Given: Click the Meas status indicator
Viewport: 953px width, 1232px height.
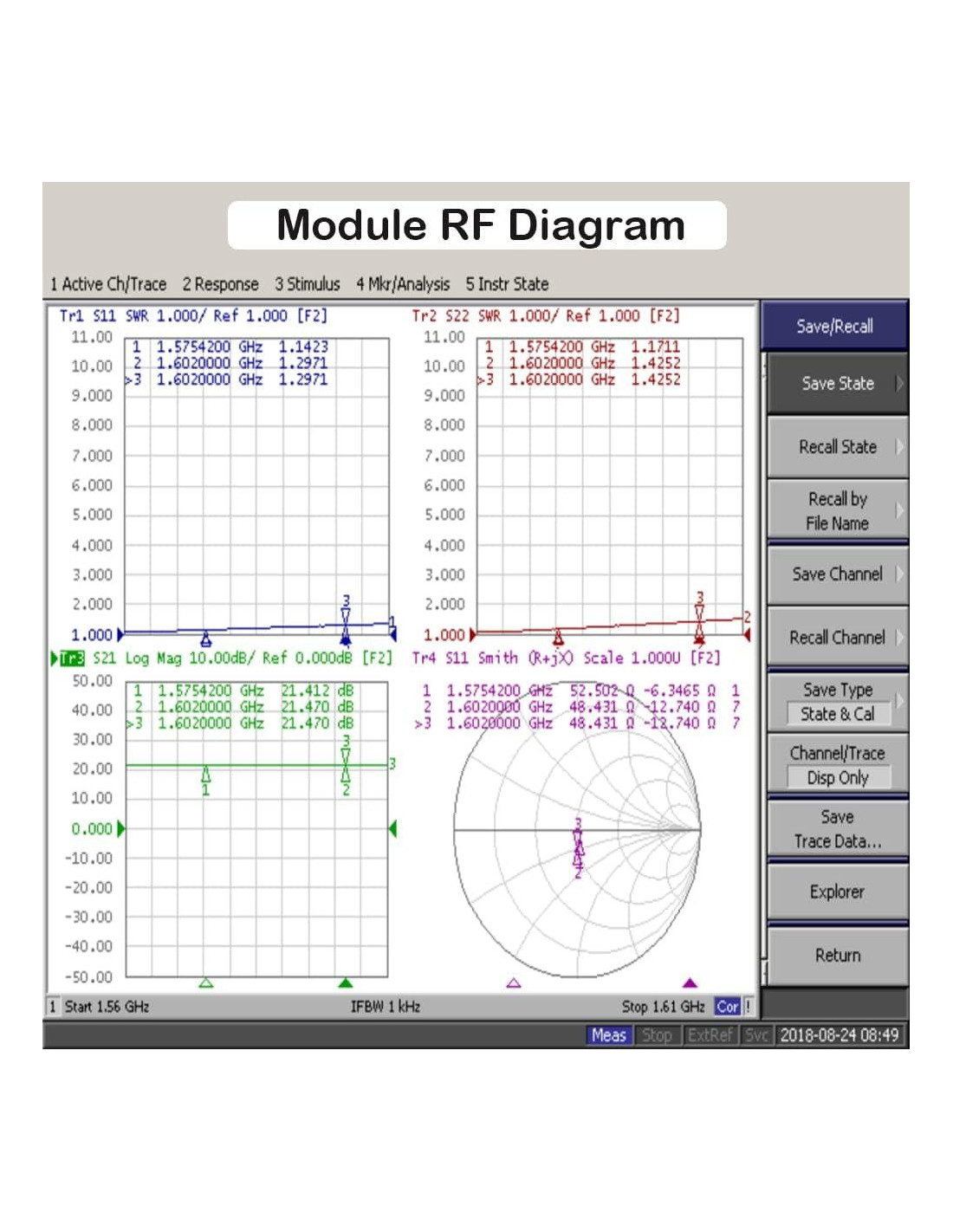Looking at the screenshot, I should coord(608,1035).
